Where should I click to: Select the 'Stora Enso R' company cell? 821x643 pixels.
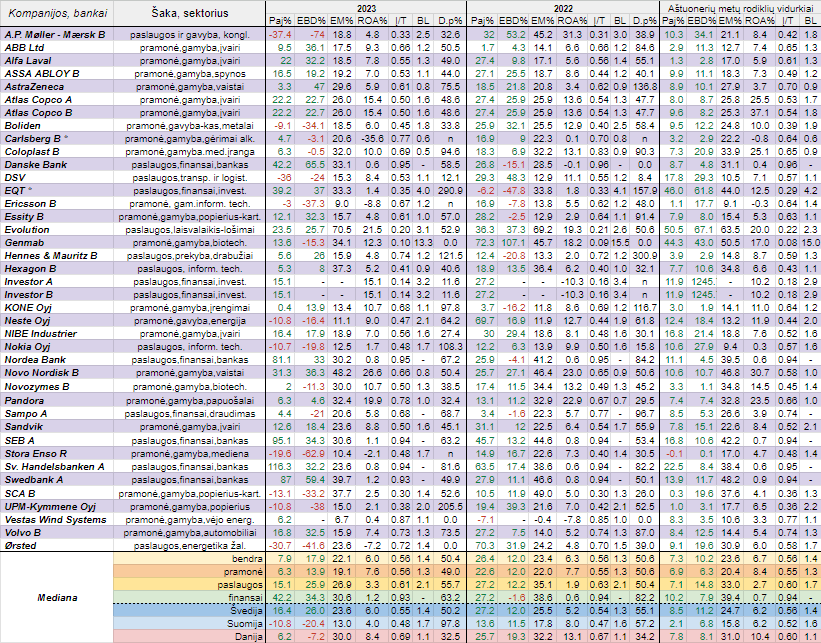pyautogui.click(x=57, y=454)
